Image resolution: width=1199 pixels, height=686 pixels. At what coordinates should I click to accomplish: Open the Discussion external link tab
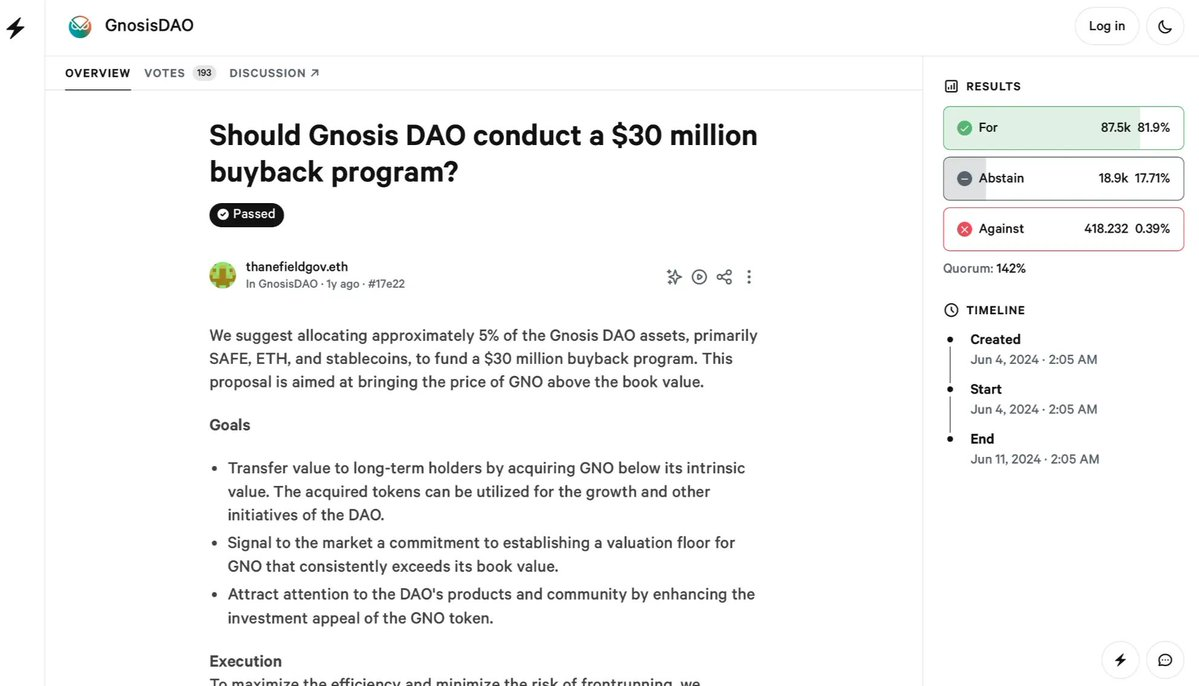tap(274, 73)
